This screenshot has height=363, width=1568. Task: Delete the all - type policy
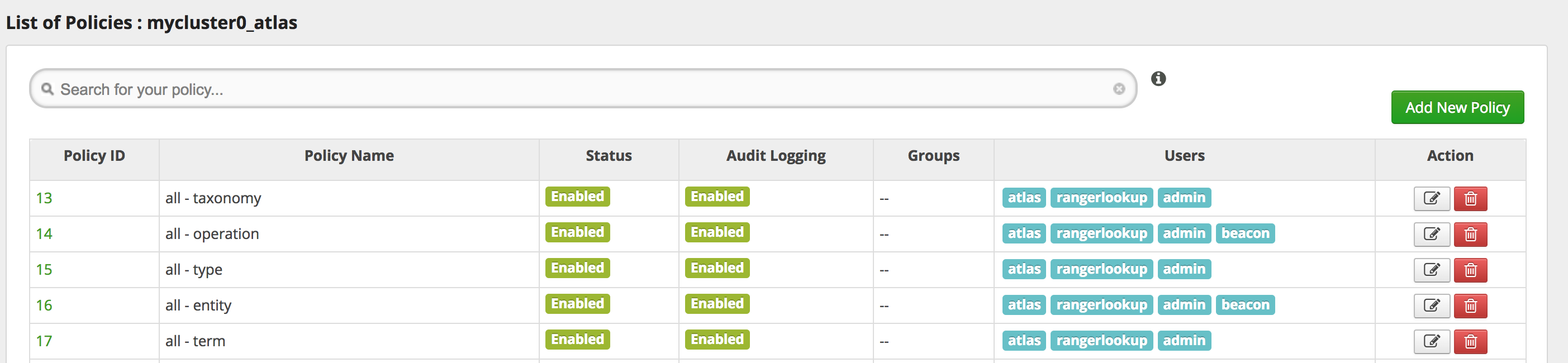point(1470,270)
